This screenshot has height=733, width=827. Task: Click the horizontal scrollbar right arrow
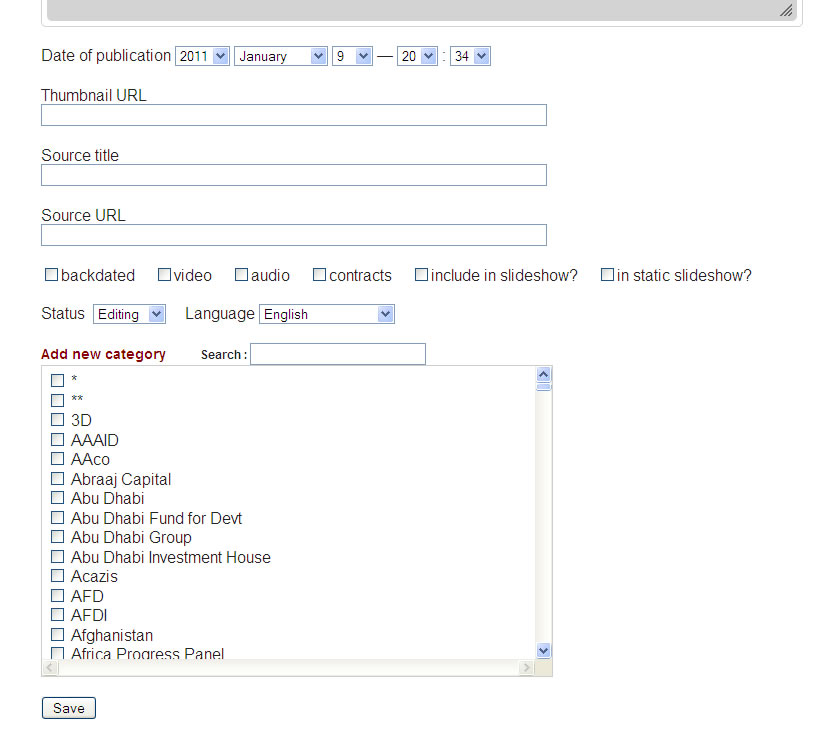coord(526,668)
